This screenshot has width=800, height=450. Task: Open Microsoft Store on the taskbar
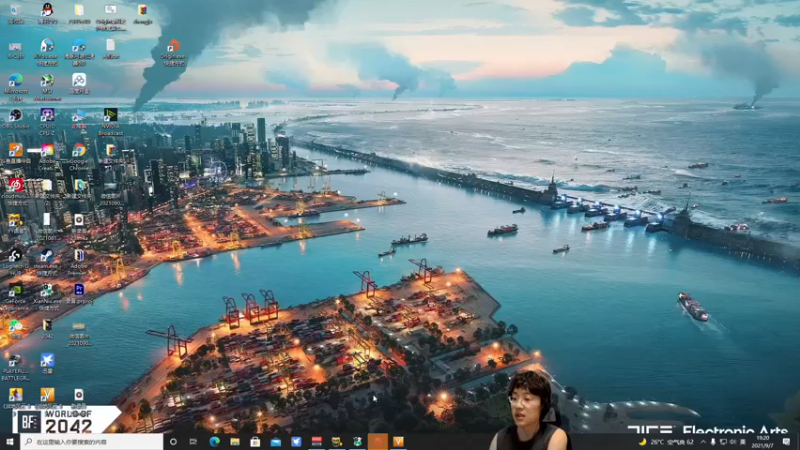255,441
